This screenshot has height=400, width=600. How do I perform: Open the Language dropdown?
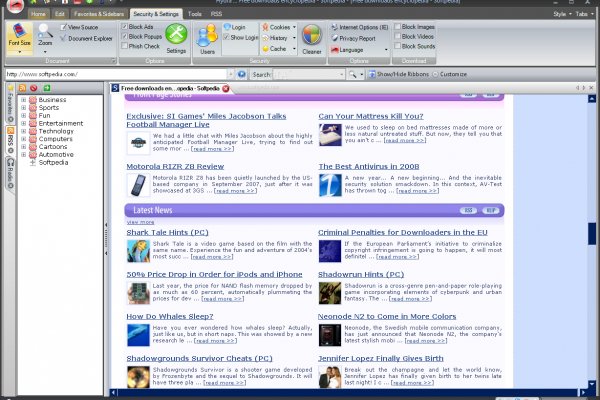363,48
